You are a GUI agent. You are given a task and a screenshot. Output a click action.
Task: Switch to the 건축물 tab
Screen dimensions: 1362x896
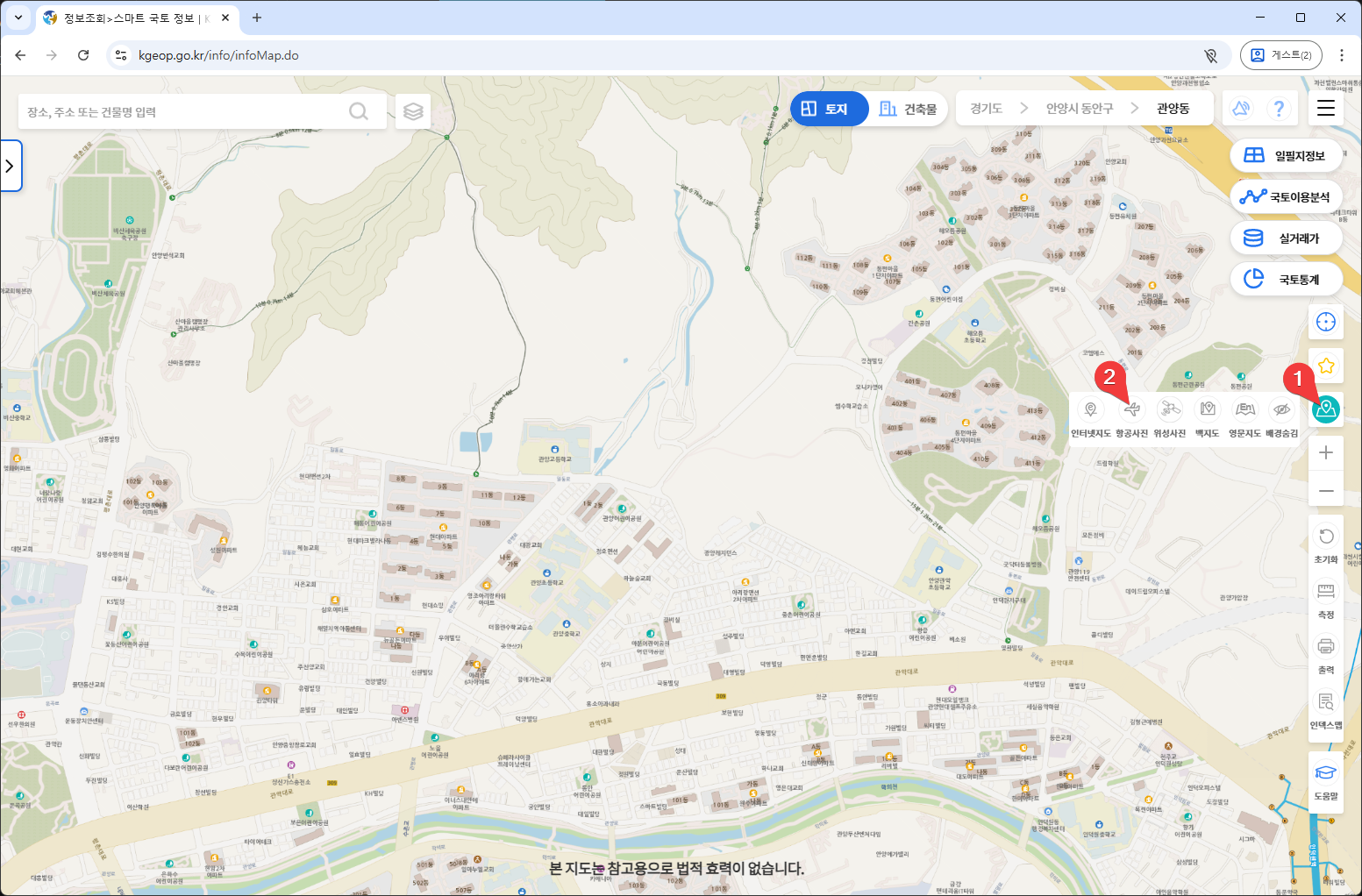coord(908,109)
